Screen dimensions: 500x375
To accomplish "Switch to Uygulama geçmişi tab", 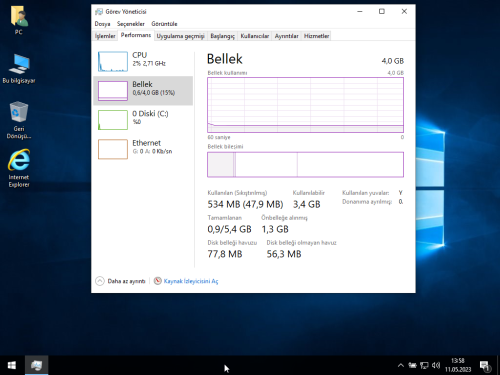I will (180, 36).
